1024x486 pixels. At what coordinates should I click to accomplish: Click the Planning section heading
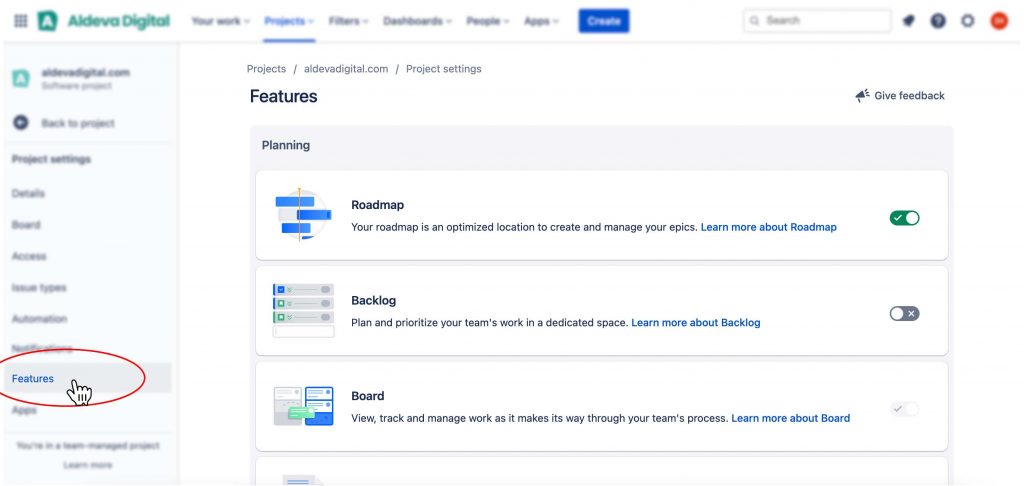286,145
